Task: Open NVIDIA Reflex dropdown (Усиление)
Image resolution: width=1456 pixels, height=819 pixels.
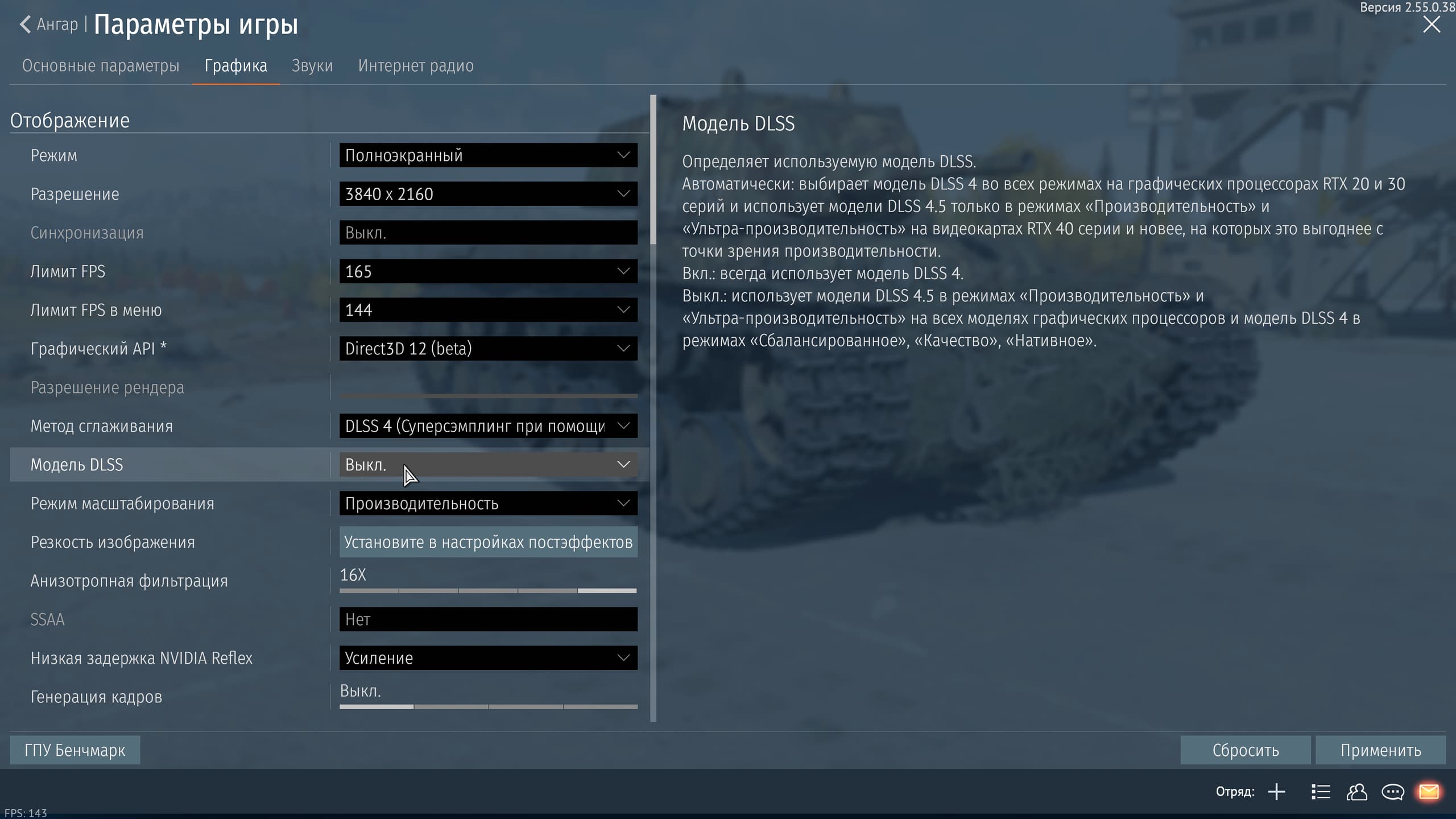Action: coord(488,658)
